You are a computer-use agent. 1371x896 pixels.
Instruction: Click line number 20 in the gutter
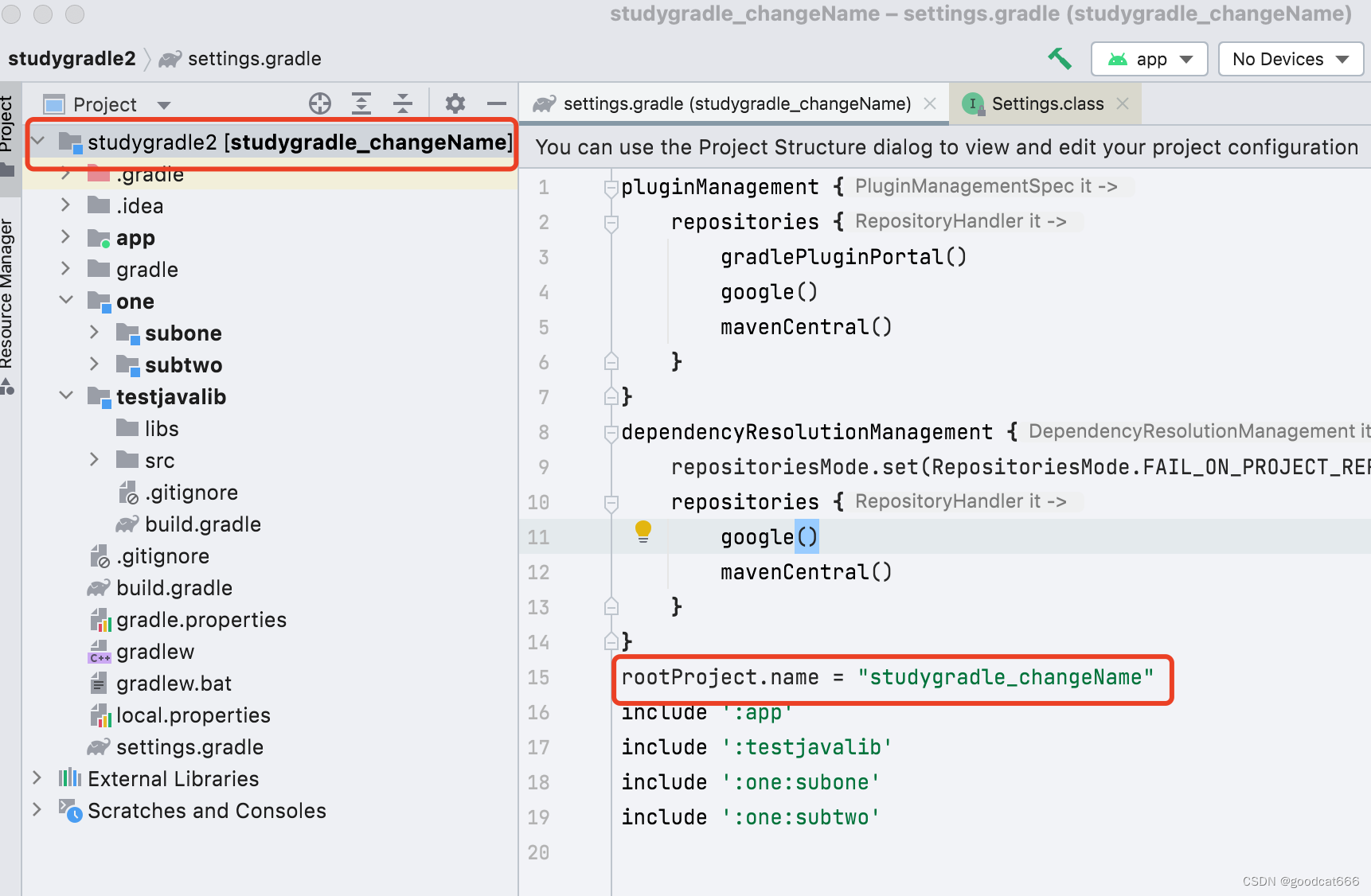[x=538, y=852]
